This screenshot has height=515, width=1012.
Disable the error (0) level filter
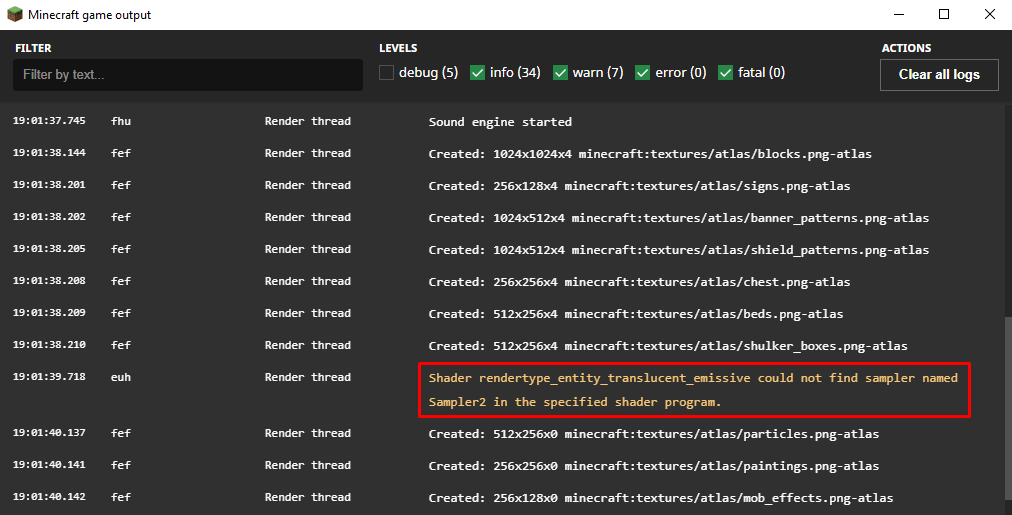tap(643, 73)
